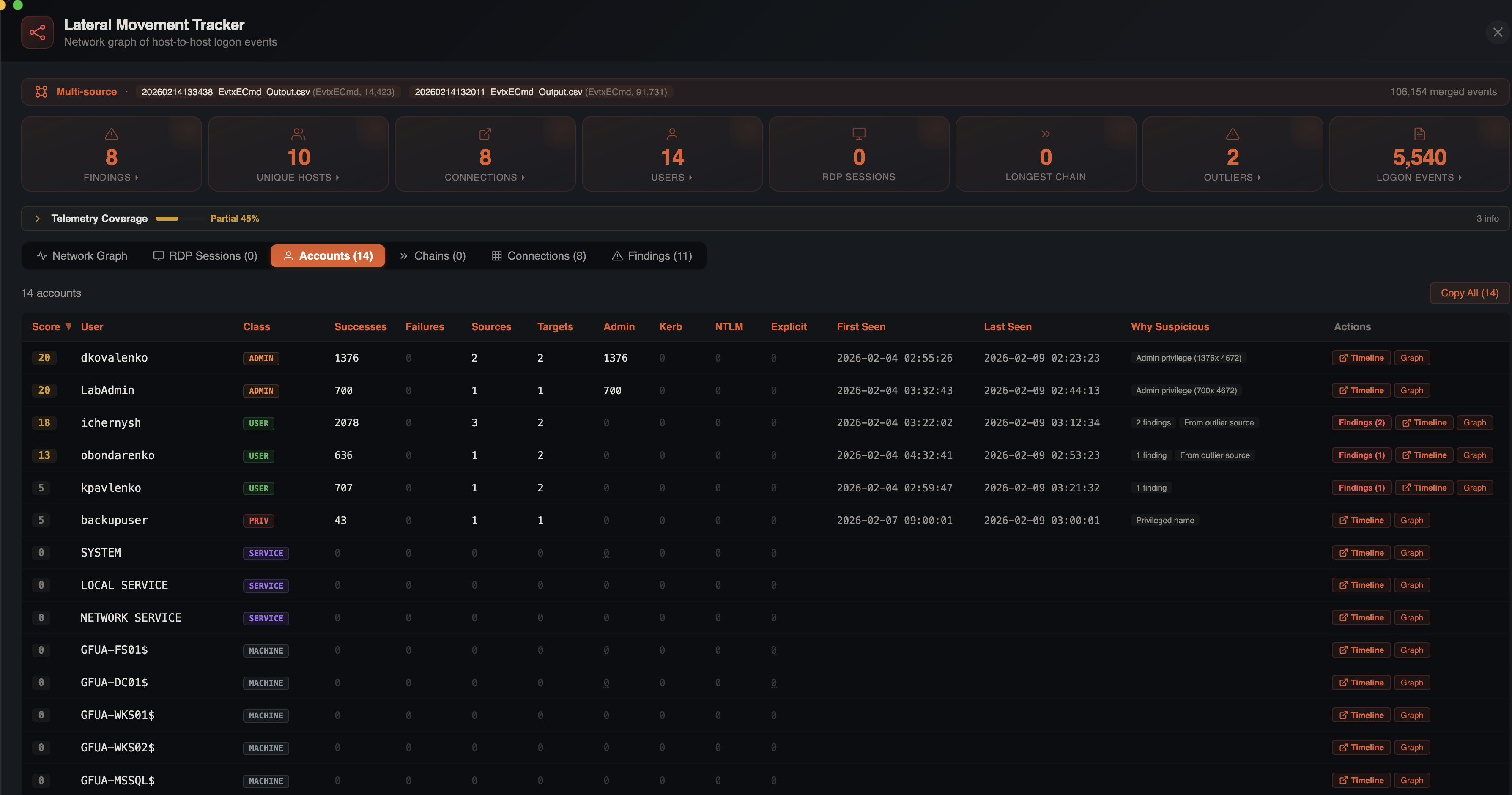
Task: Open Timeline for LOCAL SERVICE
Action: pos(1361,585)
